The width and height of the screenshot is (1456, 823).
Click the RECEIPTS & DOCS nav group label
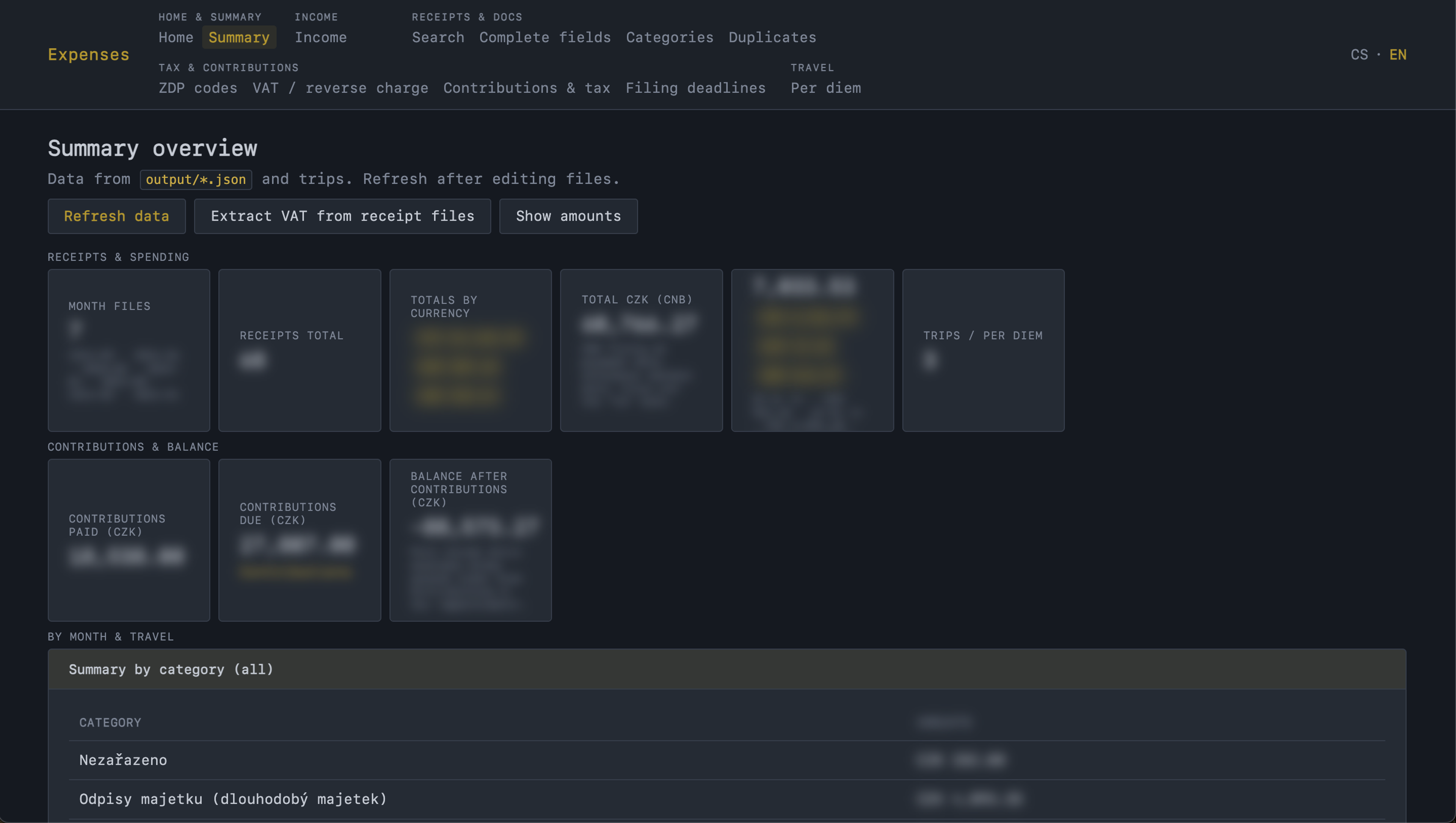[468, 17]
